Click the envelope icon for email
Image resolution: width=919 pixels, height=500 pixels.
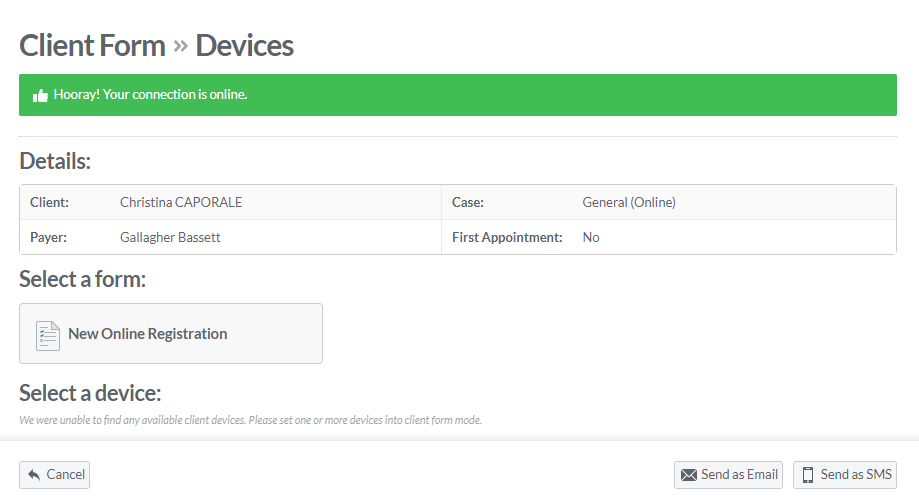689,475
